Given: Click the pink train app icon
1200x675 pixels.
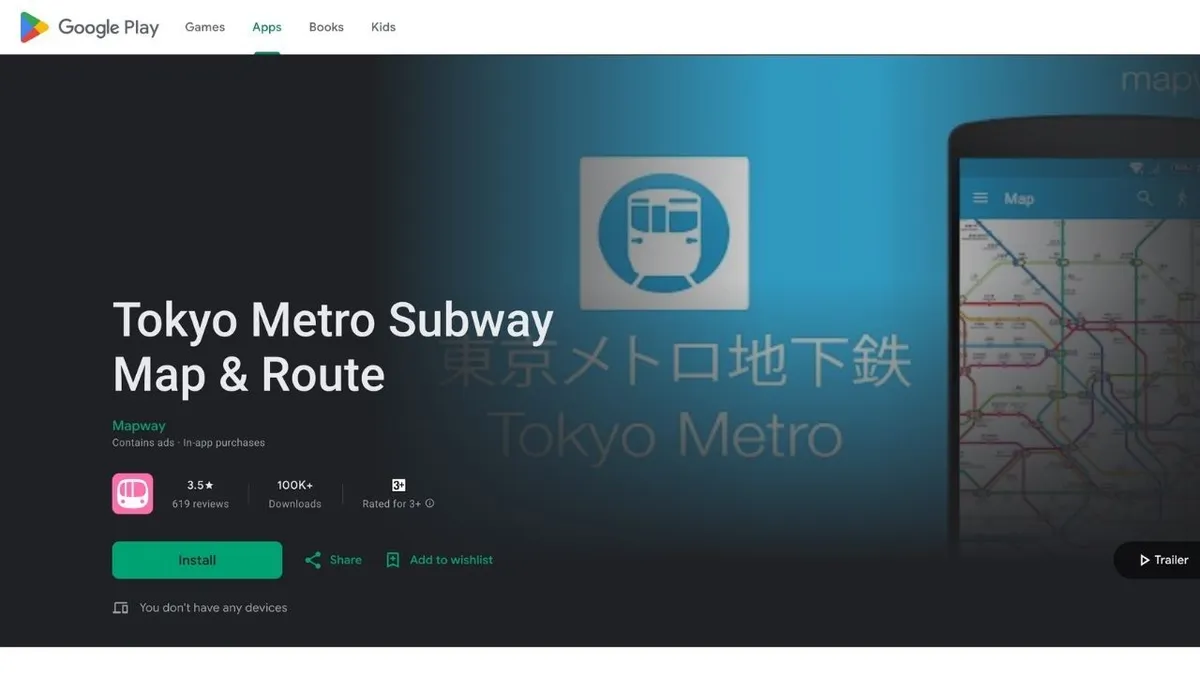Looking at the screenshot, I should tap(132, 494).
